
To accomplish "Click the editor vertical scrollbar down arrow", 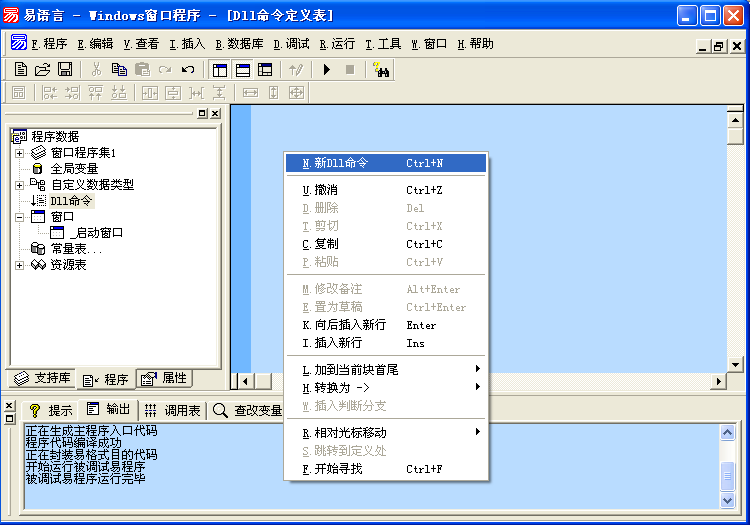I will (x=735, y=365).
